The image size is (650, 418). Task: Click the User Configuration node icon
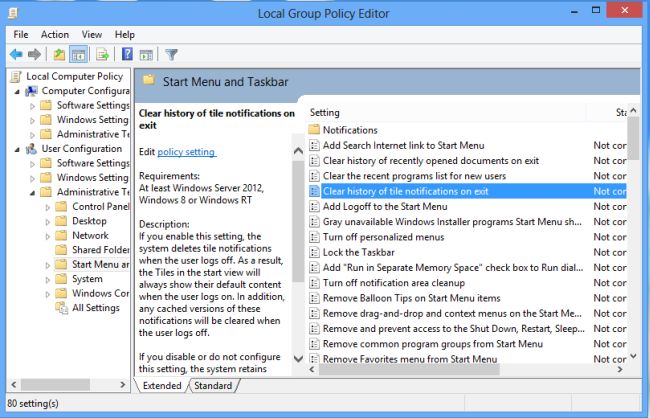point(31,148)
